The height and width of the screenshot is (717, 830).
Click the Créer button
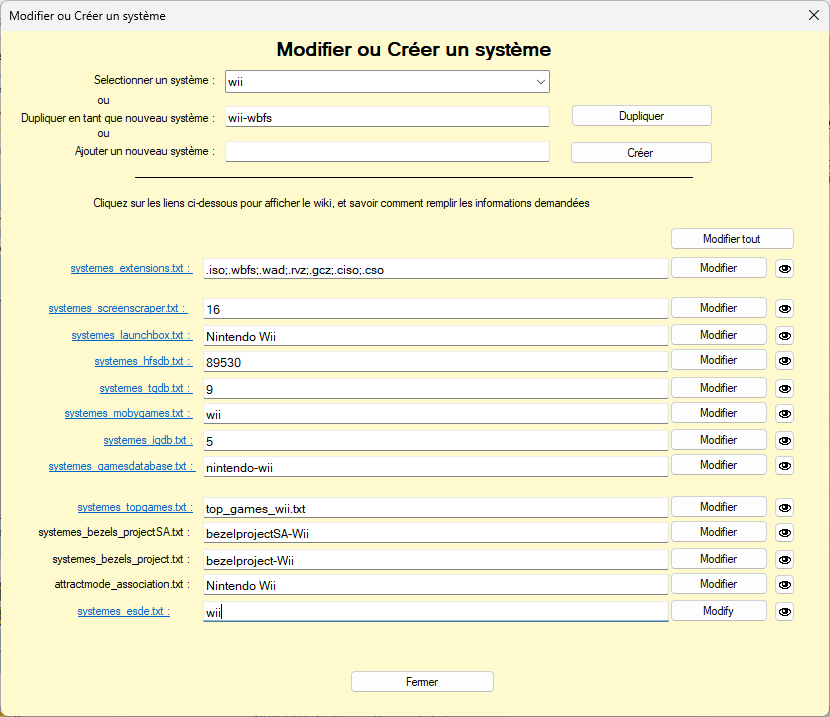pos(640,153)
